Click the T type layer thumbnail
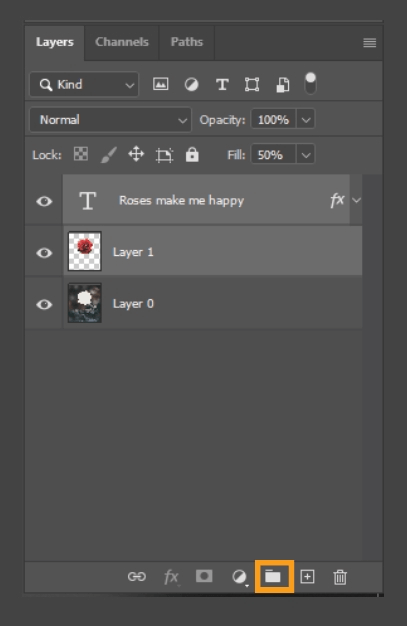The image size is (407, 626). click(87, 200)
